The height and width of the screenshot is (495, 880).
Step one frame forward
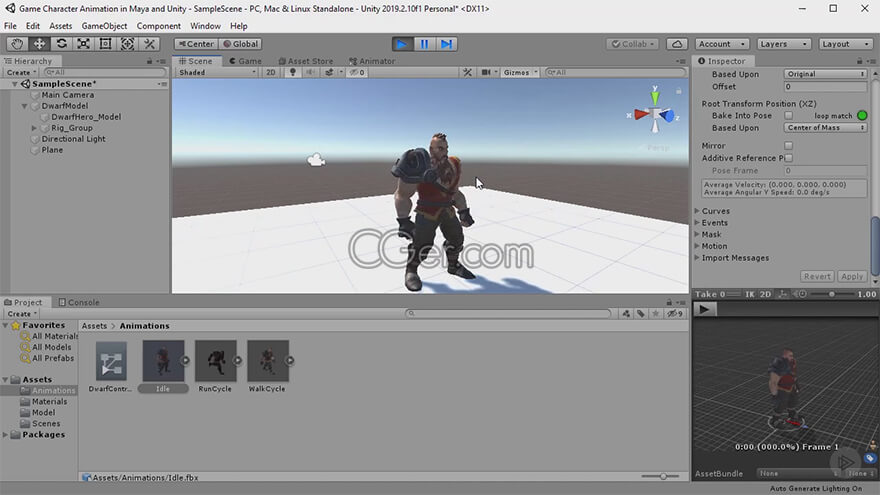coord(446,44)
